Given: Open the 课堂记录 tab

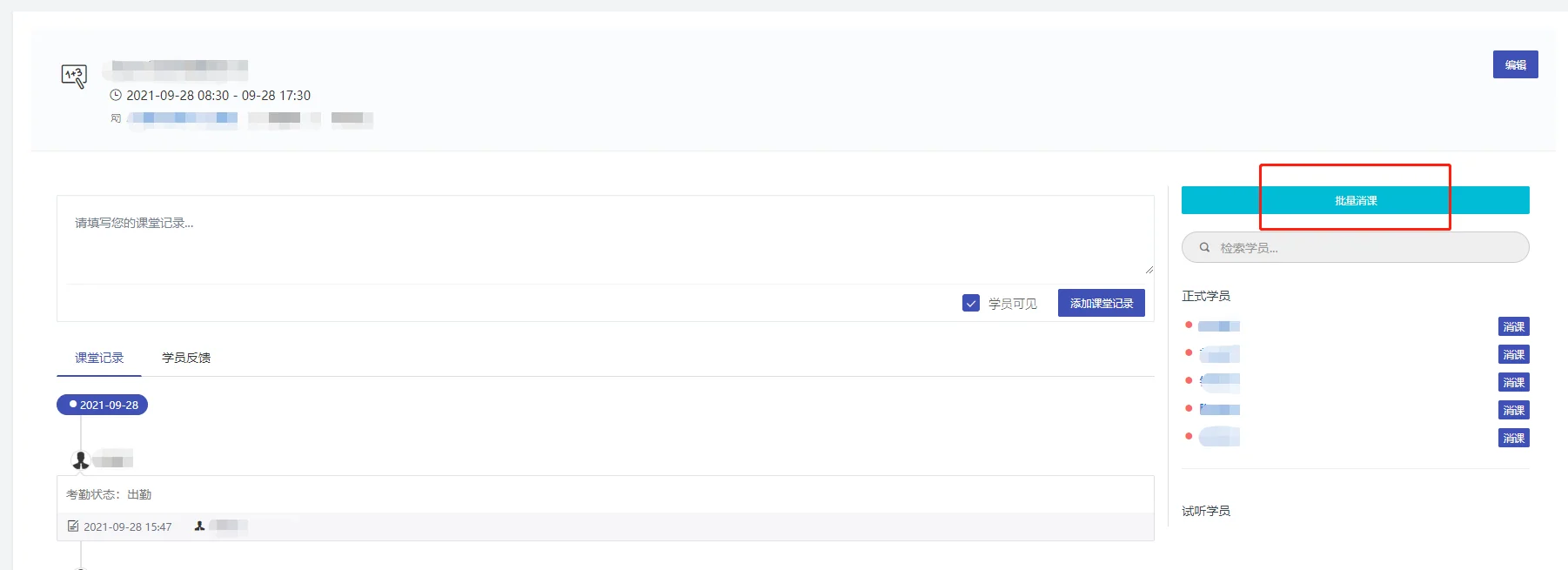Looking at the screenshot, I should [x=99, y=358].
